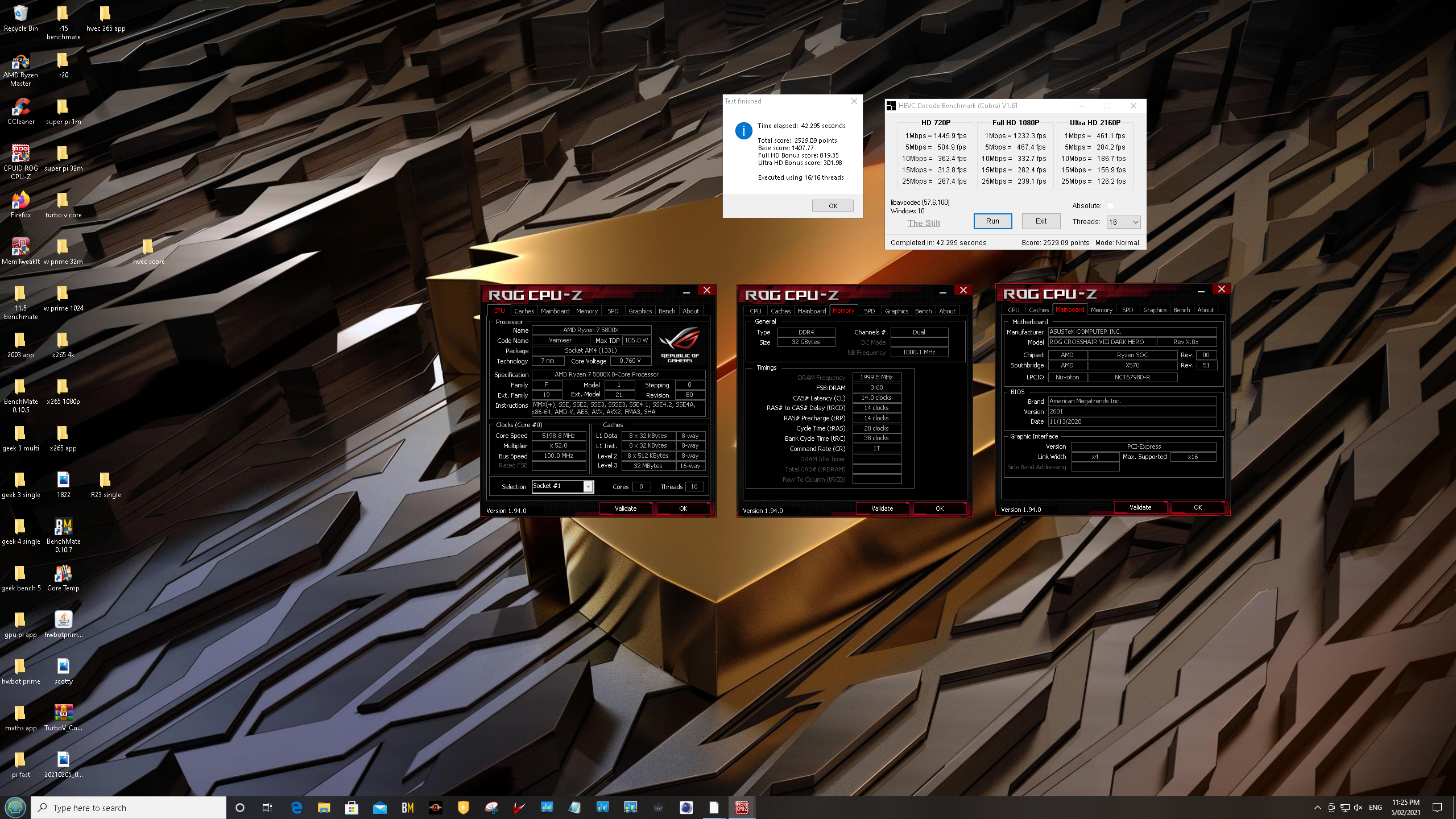Open The Stilt link
The width and height of the screenshot is (1456, 819).
[924, 223]
